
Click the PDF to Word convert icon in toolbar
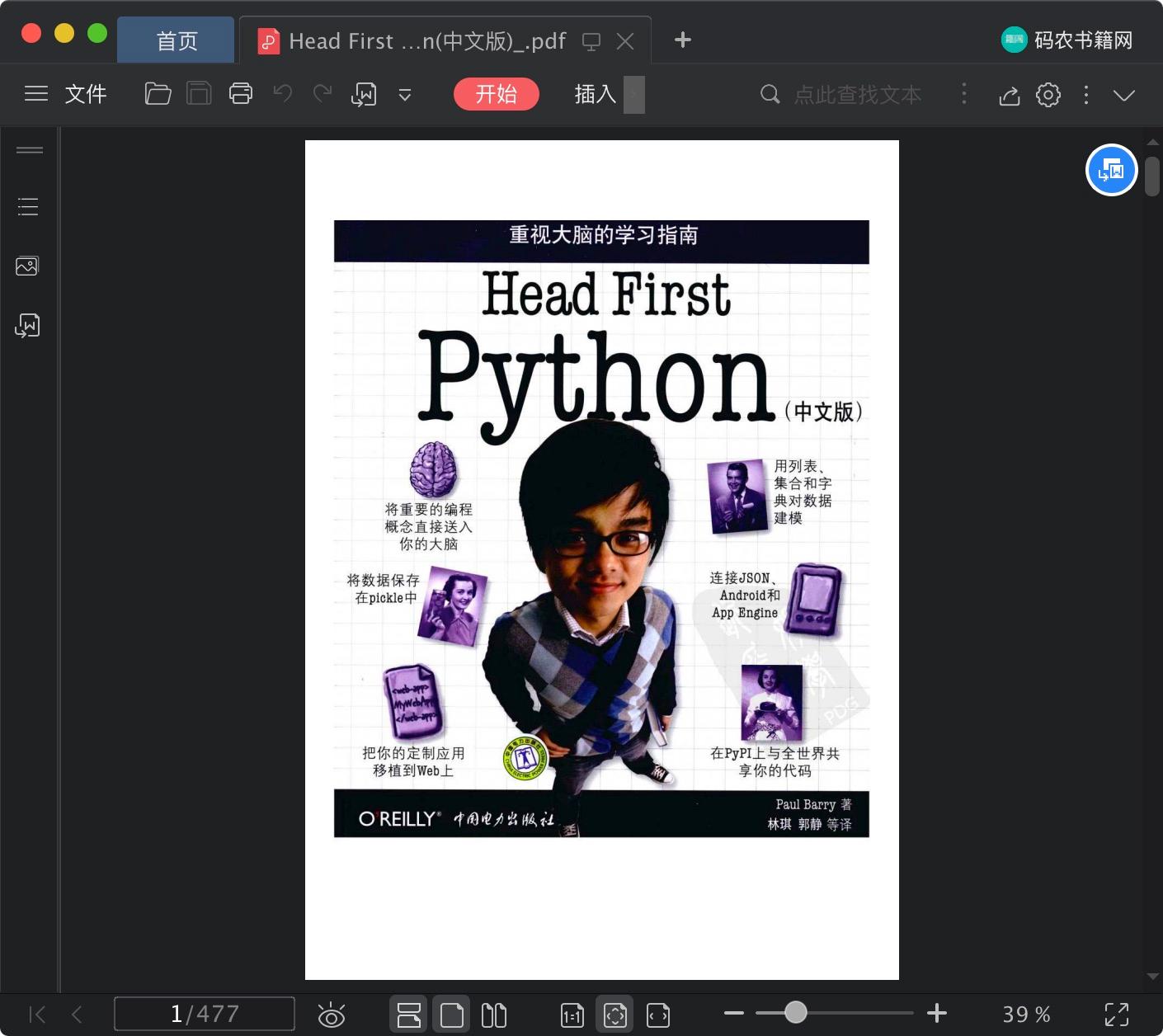[x=364, y=95]
